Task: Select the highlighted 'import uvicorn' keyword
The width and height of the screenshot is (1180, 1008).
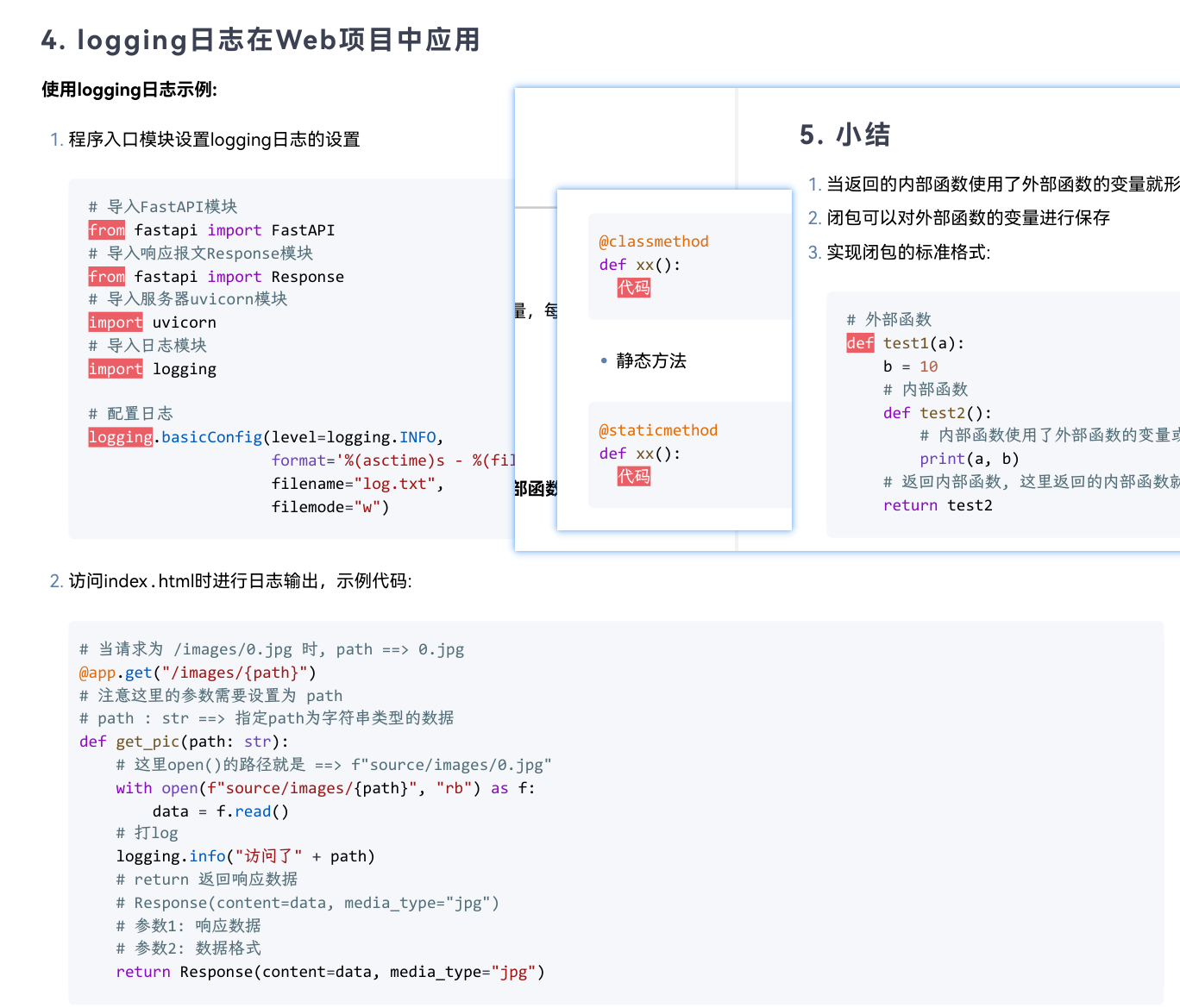Action: click(x=115, y=322)
